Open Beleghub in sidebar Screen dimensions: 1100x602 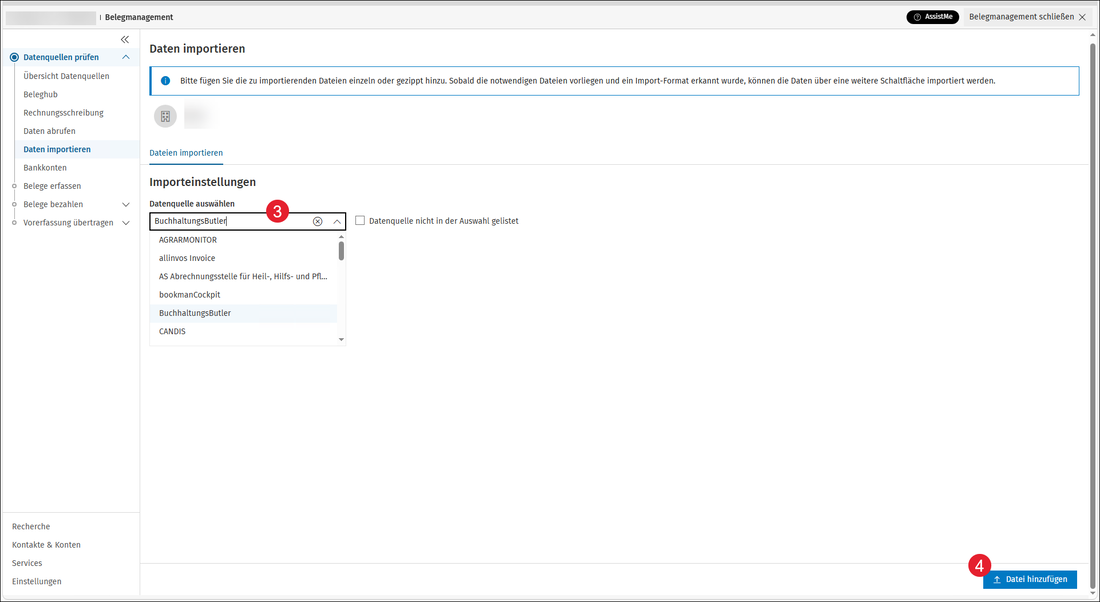click(41, 94)
